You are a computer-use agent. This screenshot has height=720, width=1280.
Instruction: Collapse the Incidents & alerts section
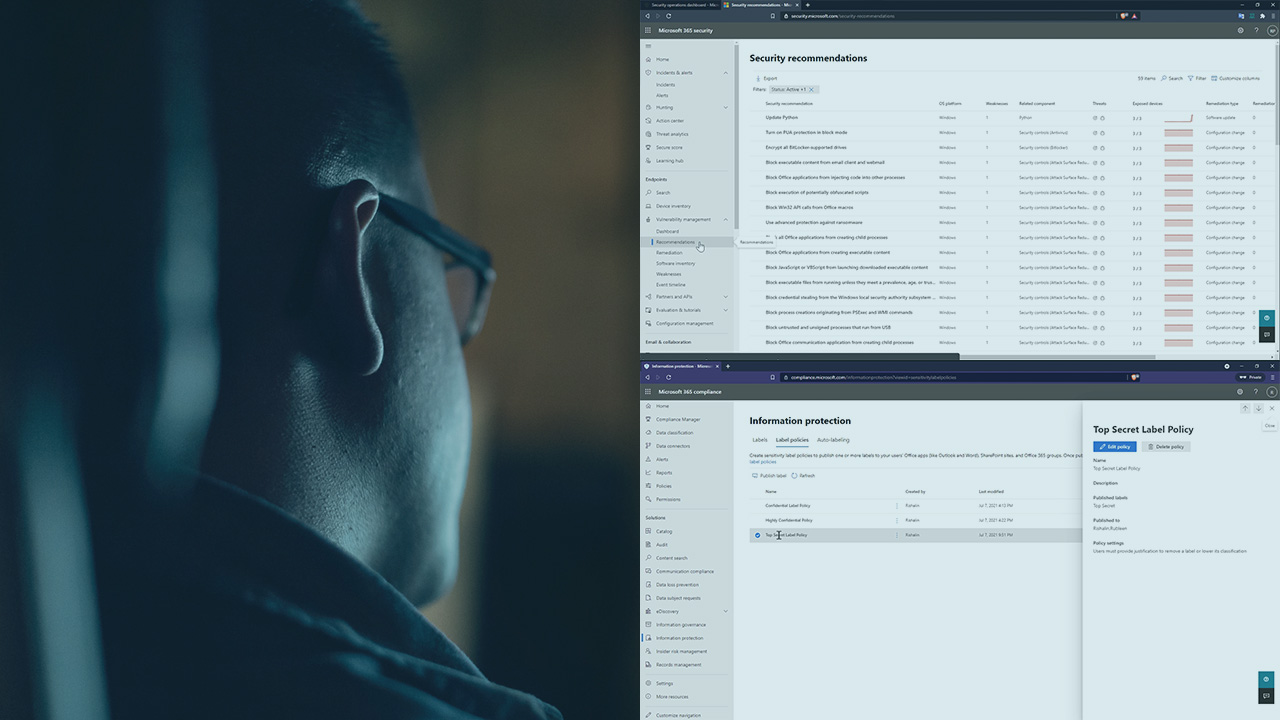(726, 73)
